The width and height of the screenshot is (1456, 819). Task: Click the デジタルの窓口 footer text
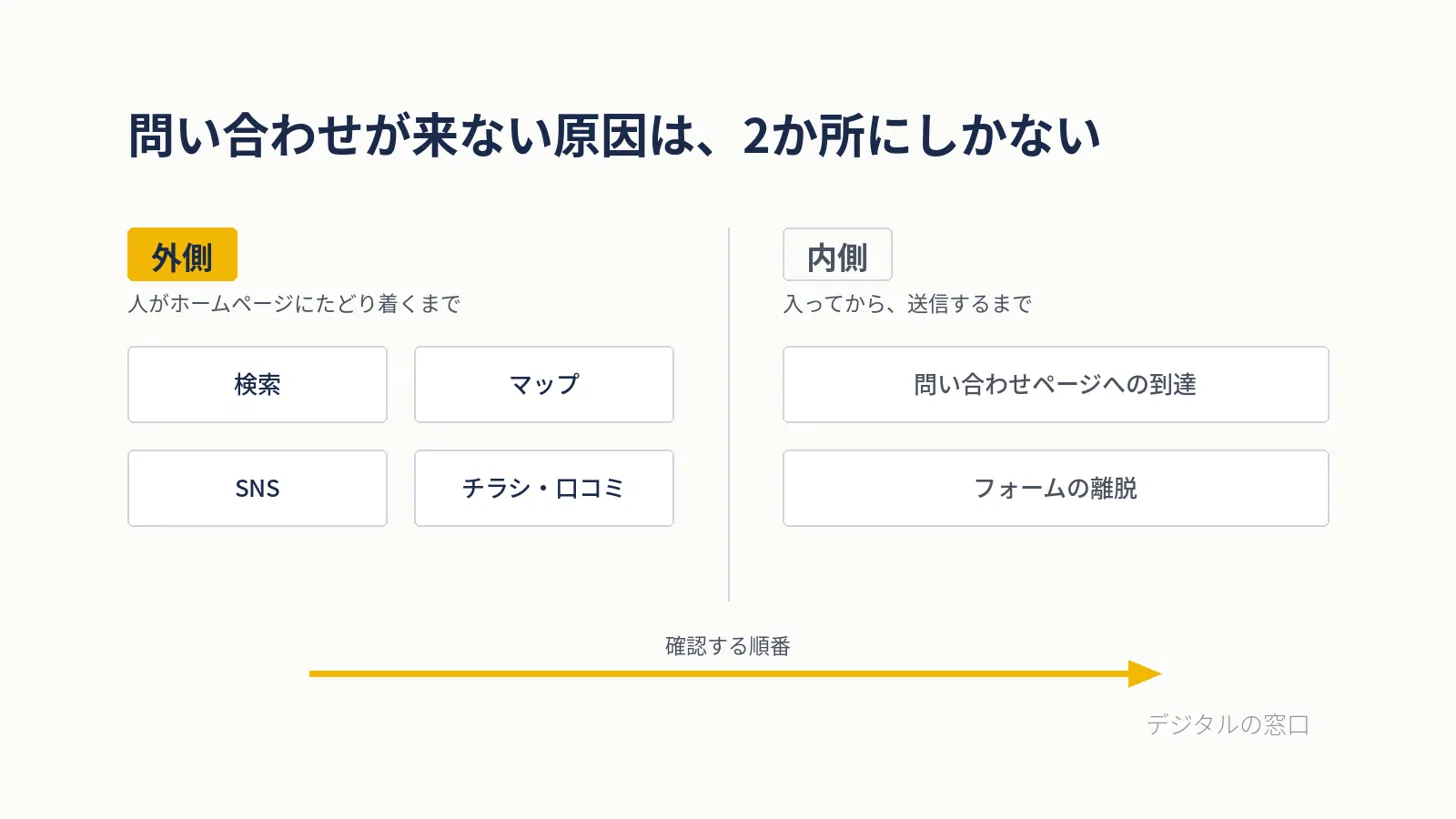click(1228, 725)
